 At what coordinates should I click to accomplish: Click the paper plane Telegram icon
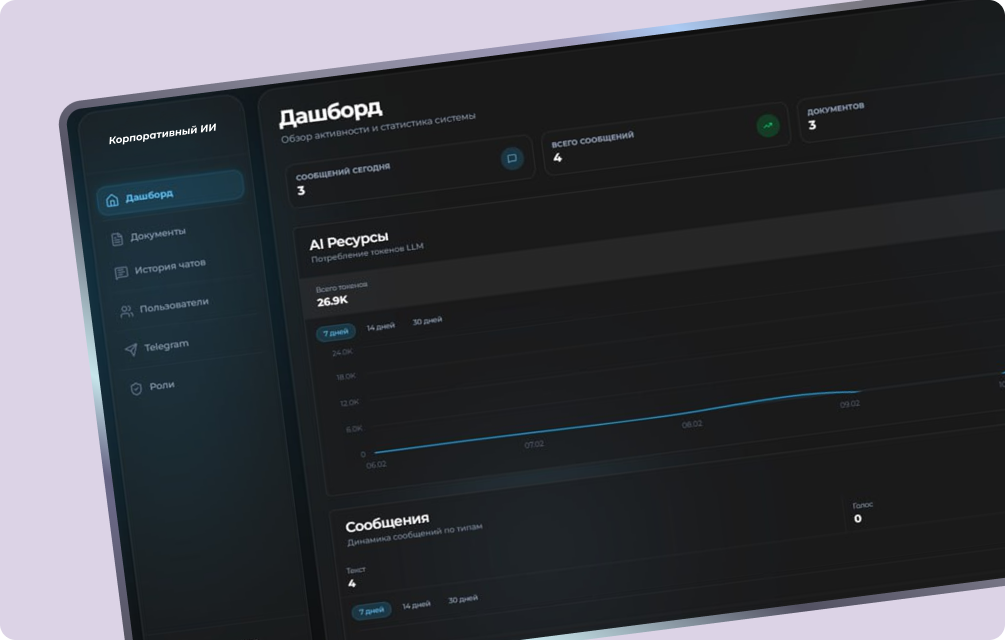pos(131,349)
